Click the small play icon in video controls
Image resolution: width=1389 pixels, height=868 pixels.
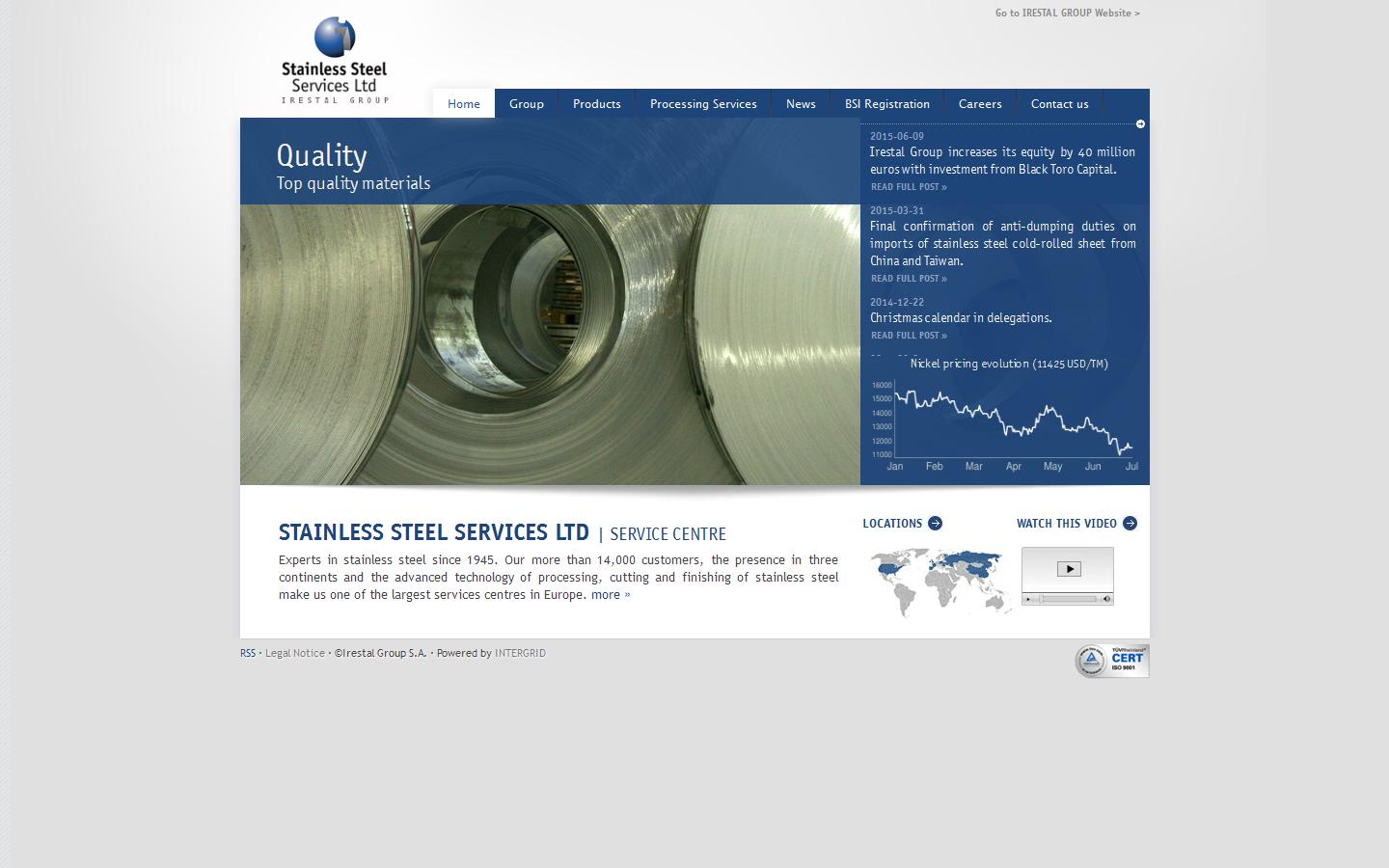click(1028, 599)
